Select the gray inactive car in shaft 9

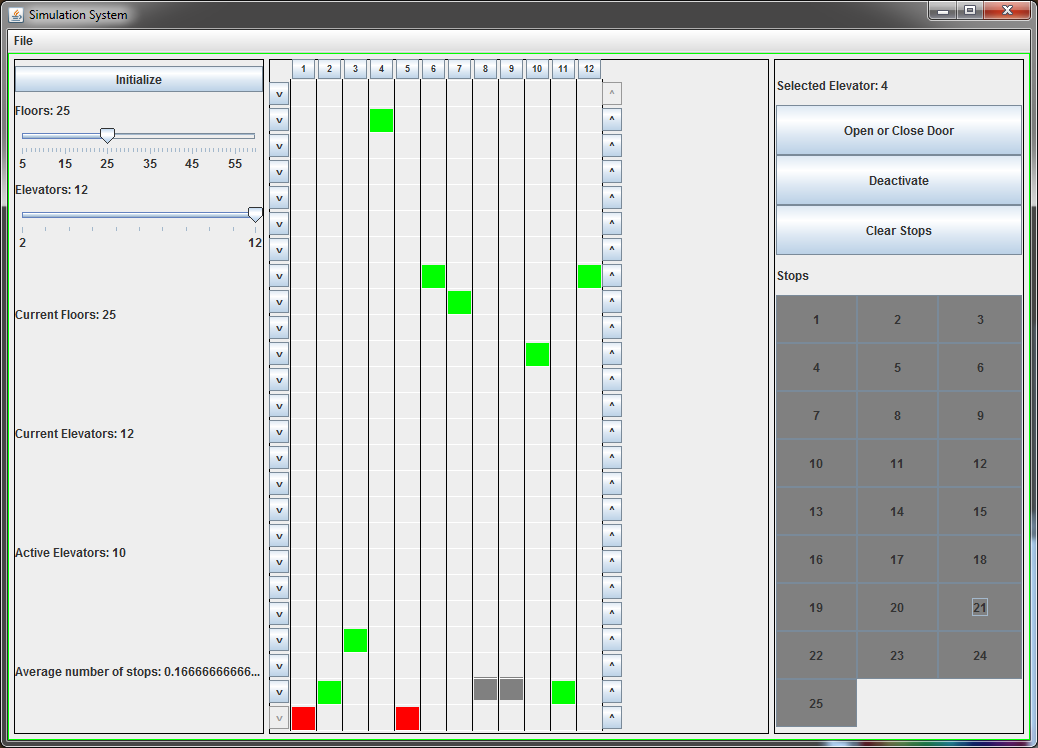(511, 689)
